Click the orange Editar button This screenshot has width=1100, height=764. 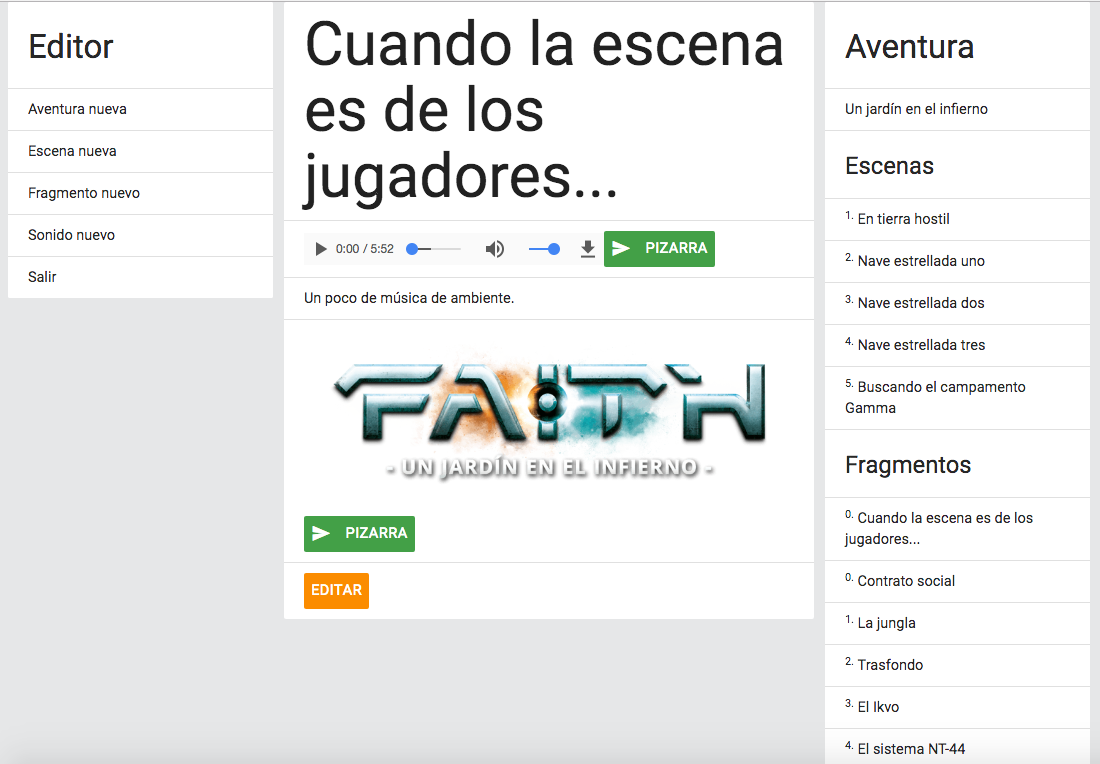tap(336, 591)
